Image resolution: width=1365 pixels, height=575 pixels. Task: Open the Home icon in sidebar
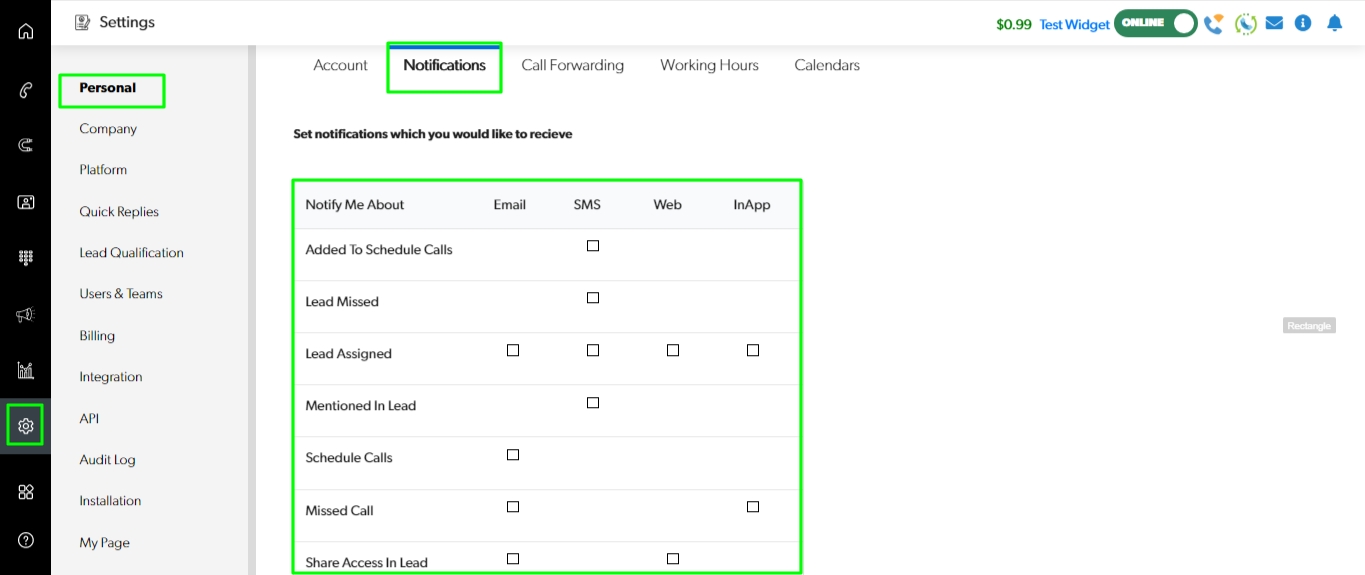coord(26,31)
